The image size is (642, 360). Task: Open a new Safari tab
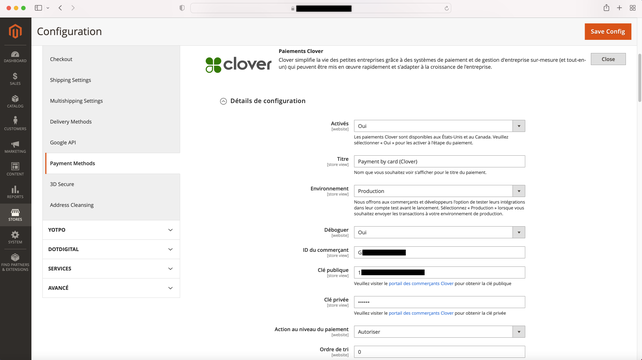tap(619, 8)
